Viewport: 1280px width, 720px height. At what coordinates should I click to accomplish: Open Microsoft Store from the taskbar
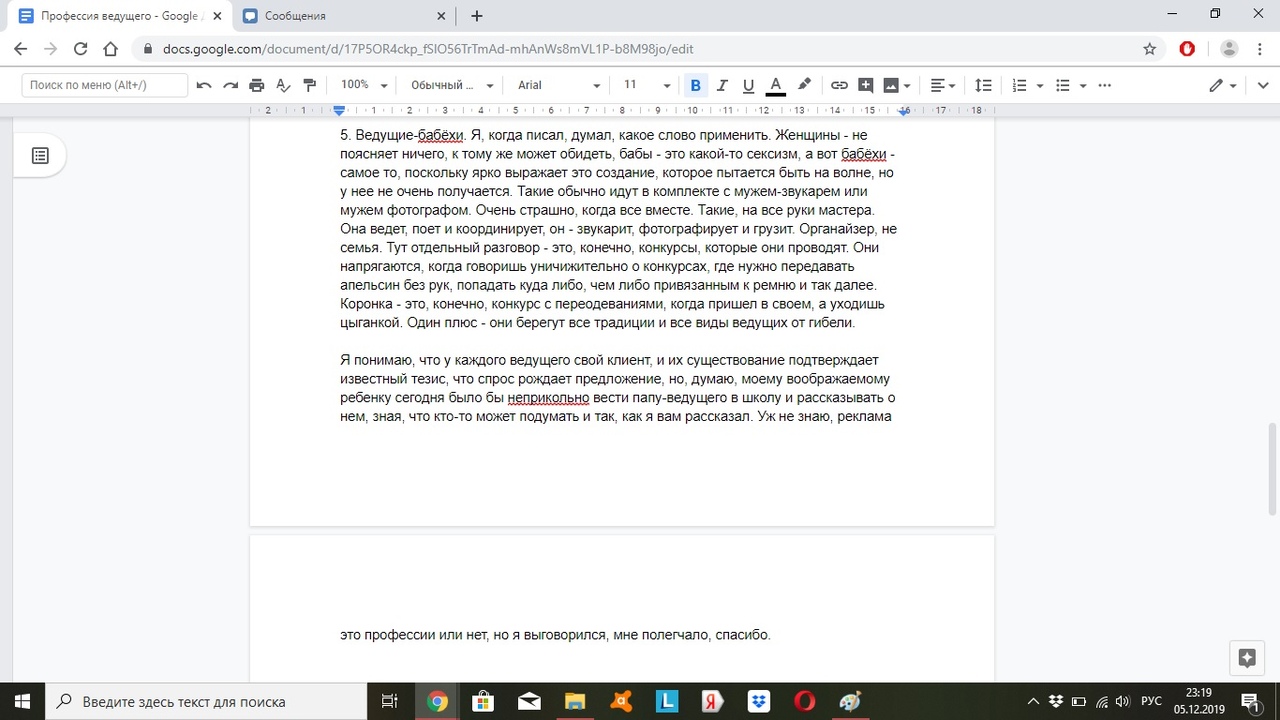click(483, 701)
